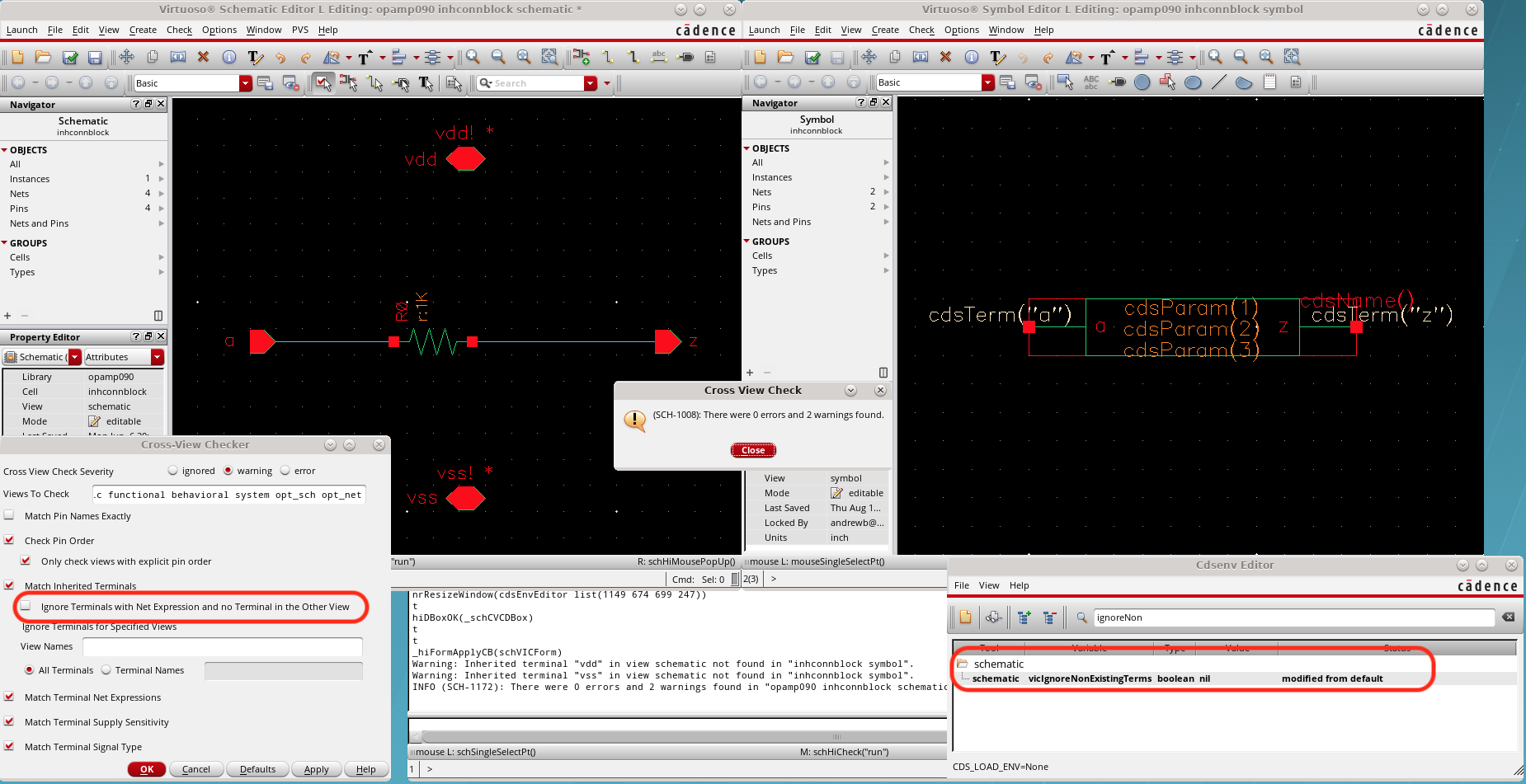Click the ignoreNon search field in Cdsenv Editor
Screen dimensions: 1526x784
[x=1293, y=617]
